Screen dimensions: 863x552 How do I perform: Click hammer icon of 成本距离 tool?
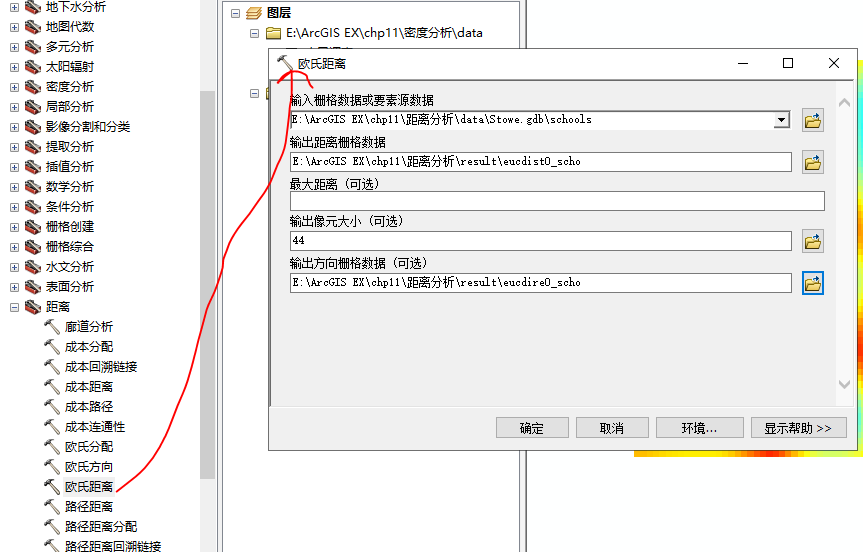coord(52,387)
